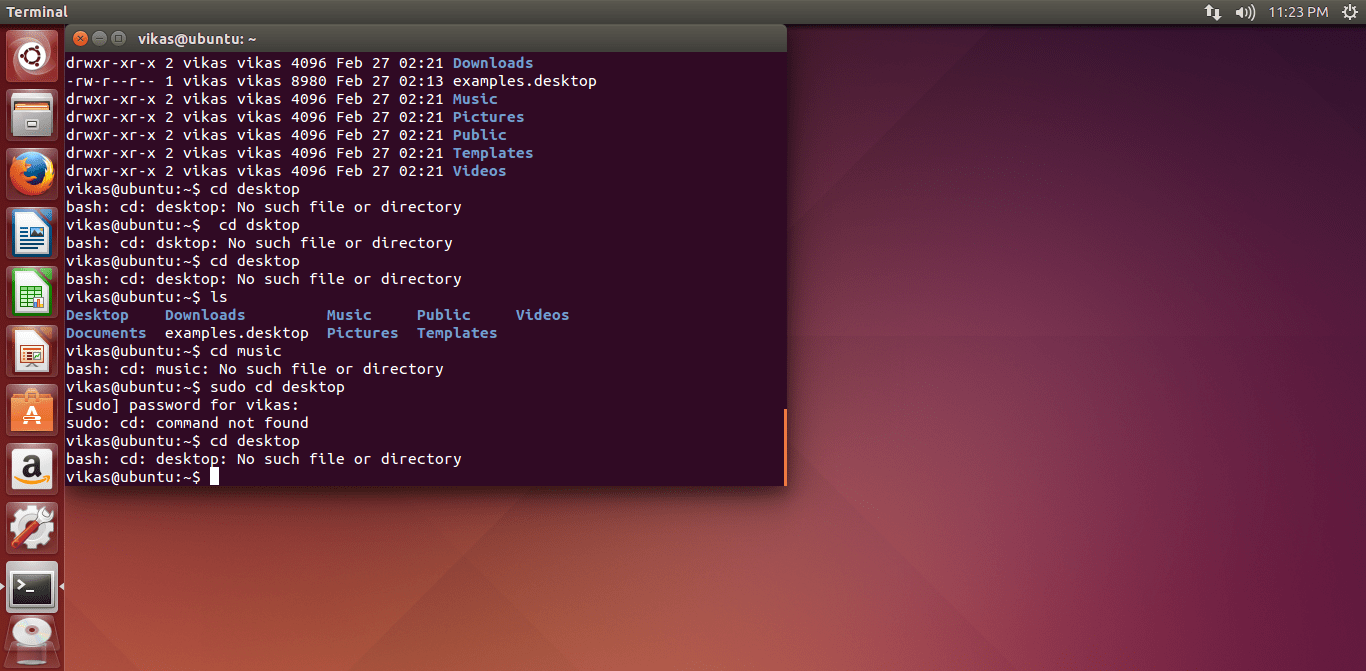This screenshot has height=671, width=1366.
Task: Click the vikas@ubuntu: ~ title bar
Action: [x=426, y=38]
